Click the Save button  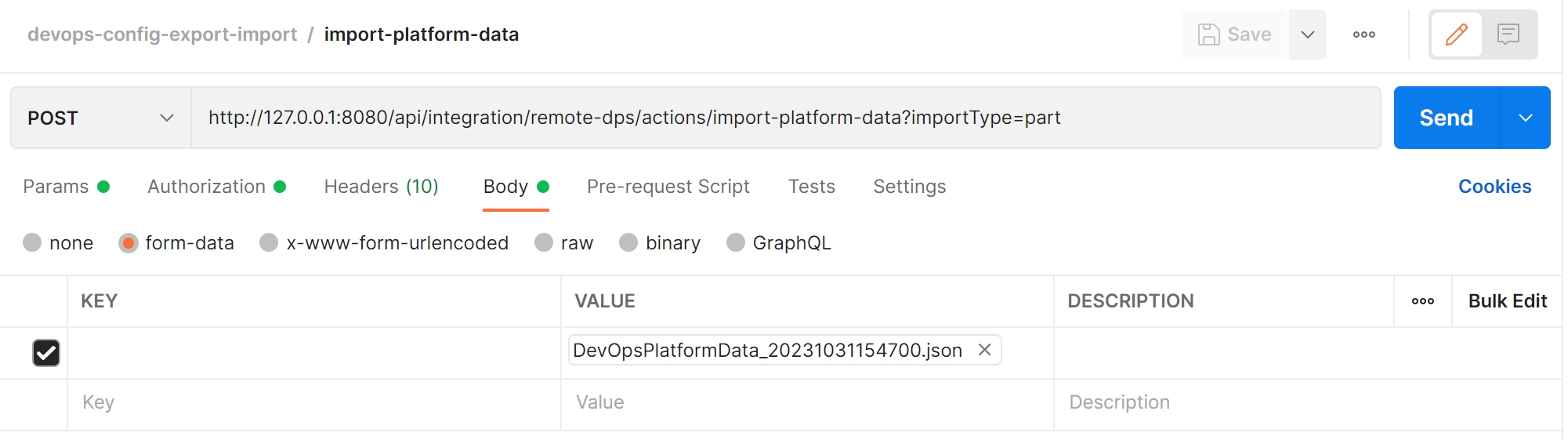[1234, 35]
